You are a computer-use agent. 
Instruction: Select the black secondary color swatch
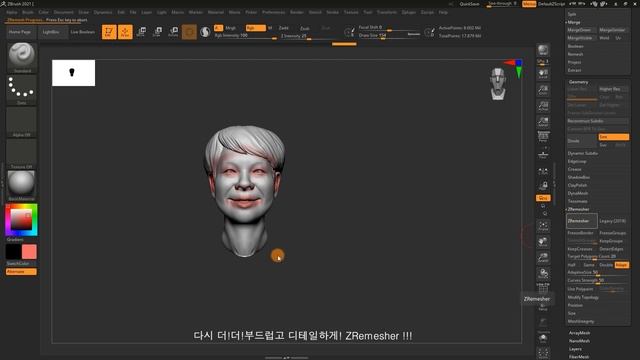pos(13,252)
